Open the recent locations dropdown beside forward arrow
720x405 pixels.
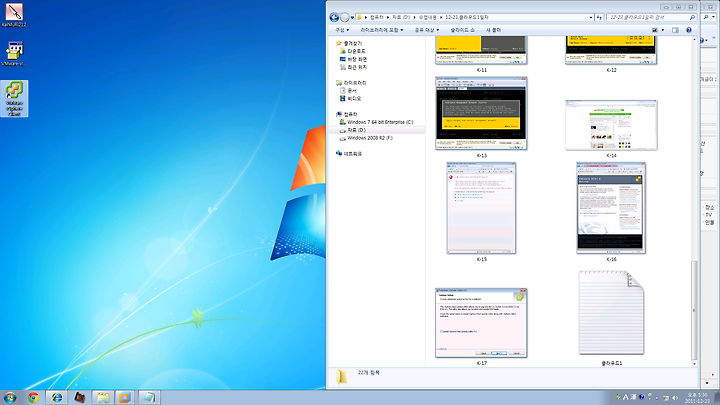[352, 17]
